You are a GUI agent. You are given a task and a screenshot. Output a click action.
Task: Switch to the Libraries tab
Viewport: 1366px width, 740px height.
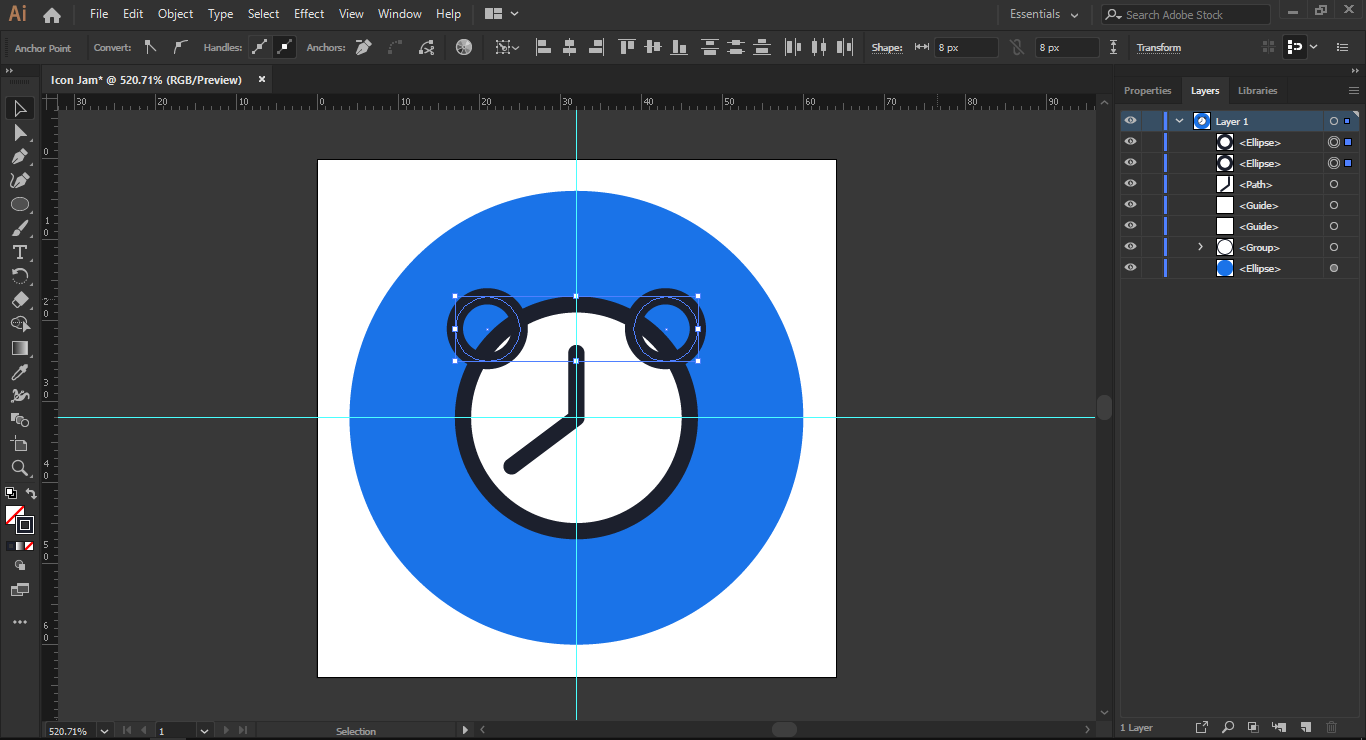[1257, 90]
